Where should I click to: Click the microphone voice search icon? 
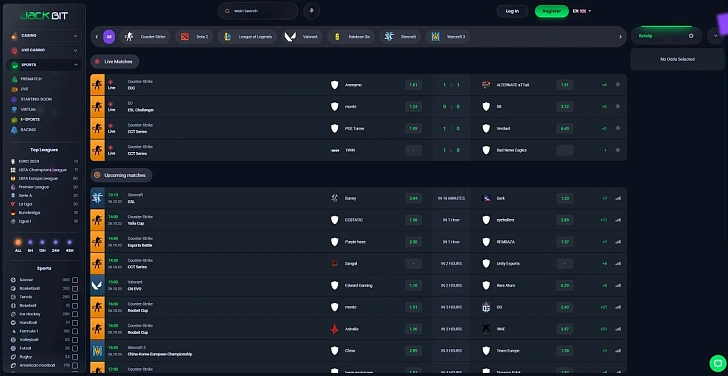coord(312,11)
